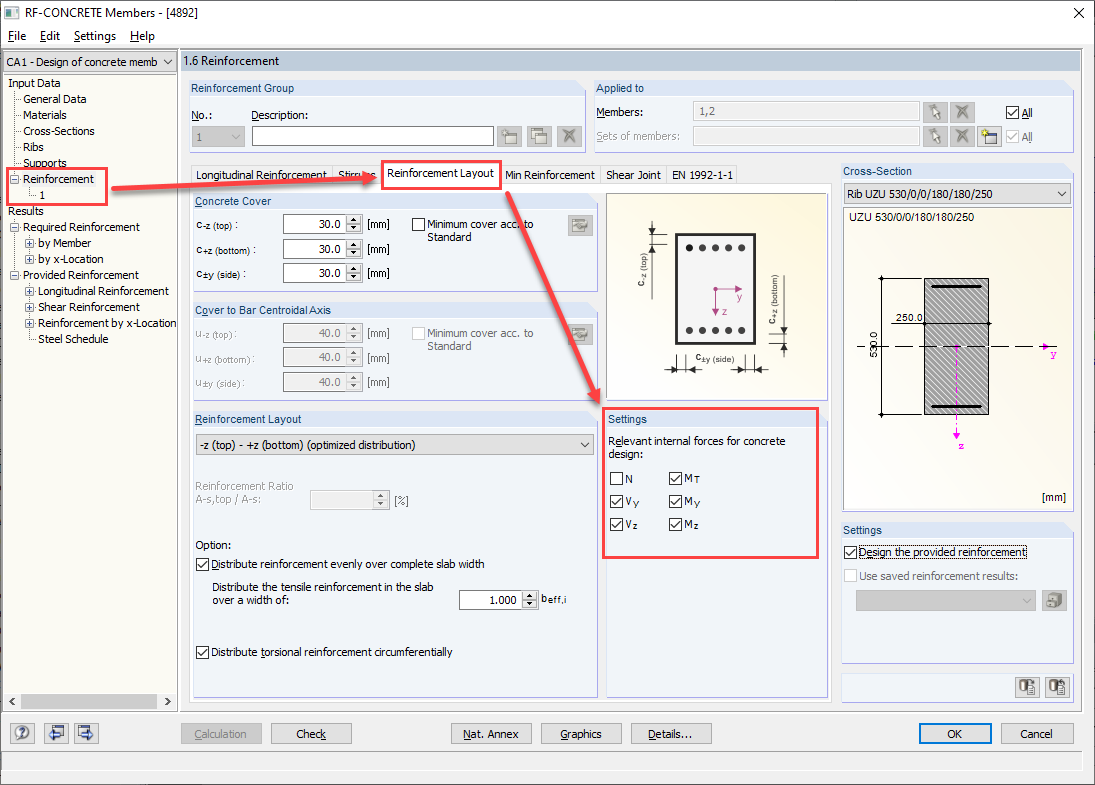The width and height of the screenshot is (1095, 785).
Task: Expand the by Member tree node
Action: [29, 243]
